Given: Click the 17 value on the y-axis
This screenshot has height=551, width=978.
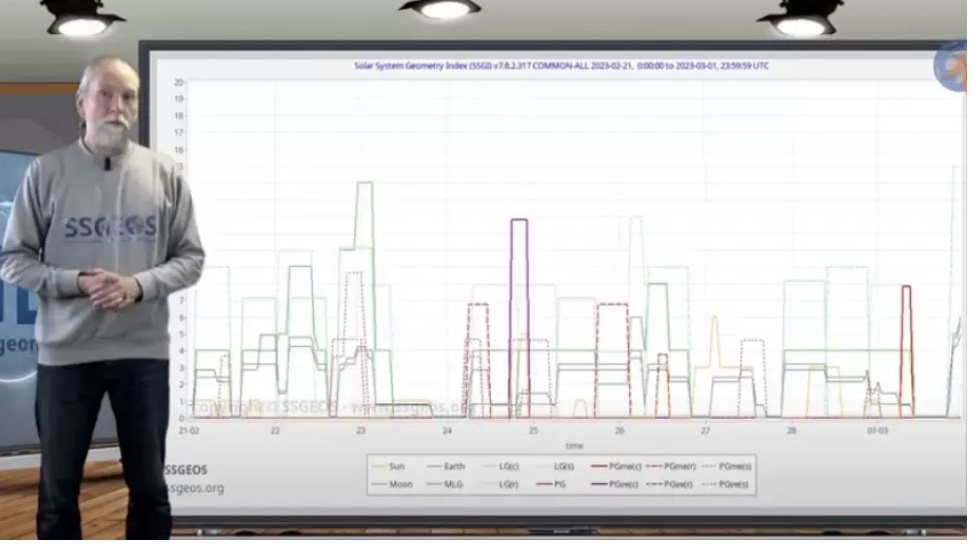Looking at the screenshot, I should tap(178, 133).
